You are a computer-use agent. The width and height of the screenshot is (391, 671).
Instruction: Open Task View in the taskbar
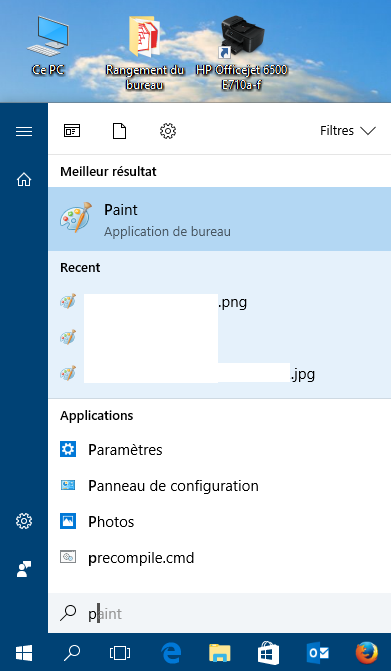coord(120,653)
